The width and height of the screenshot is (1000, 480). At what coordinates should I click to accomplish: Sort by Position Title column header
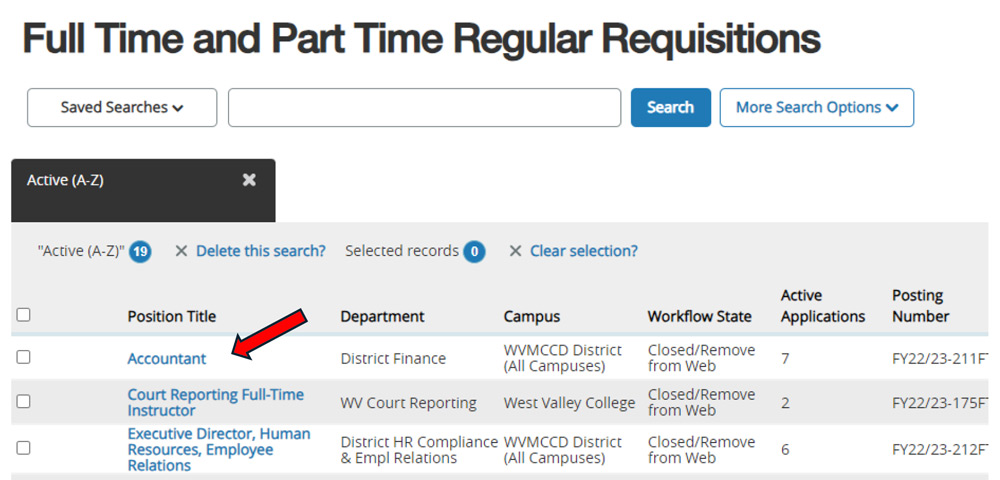[172, 316]
